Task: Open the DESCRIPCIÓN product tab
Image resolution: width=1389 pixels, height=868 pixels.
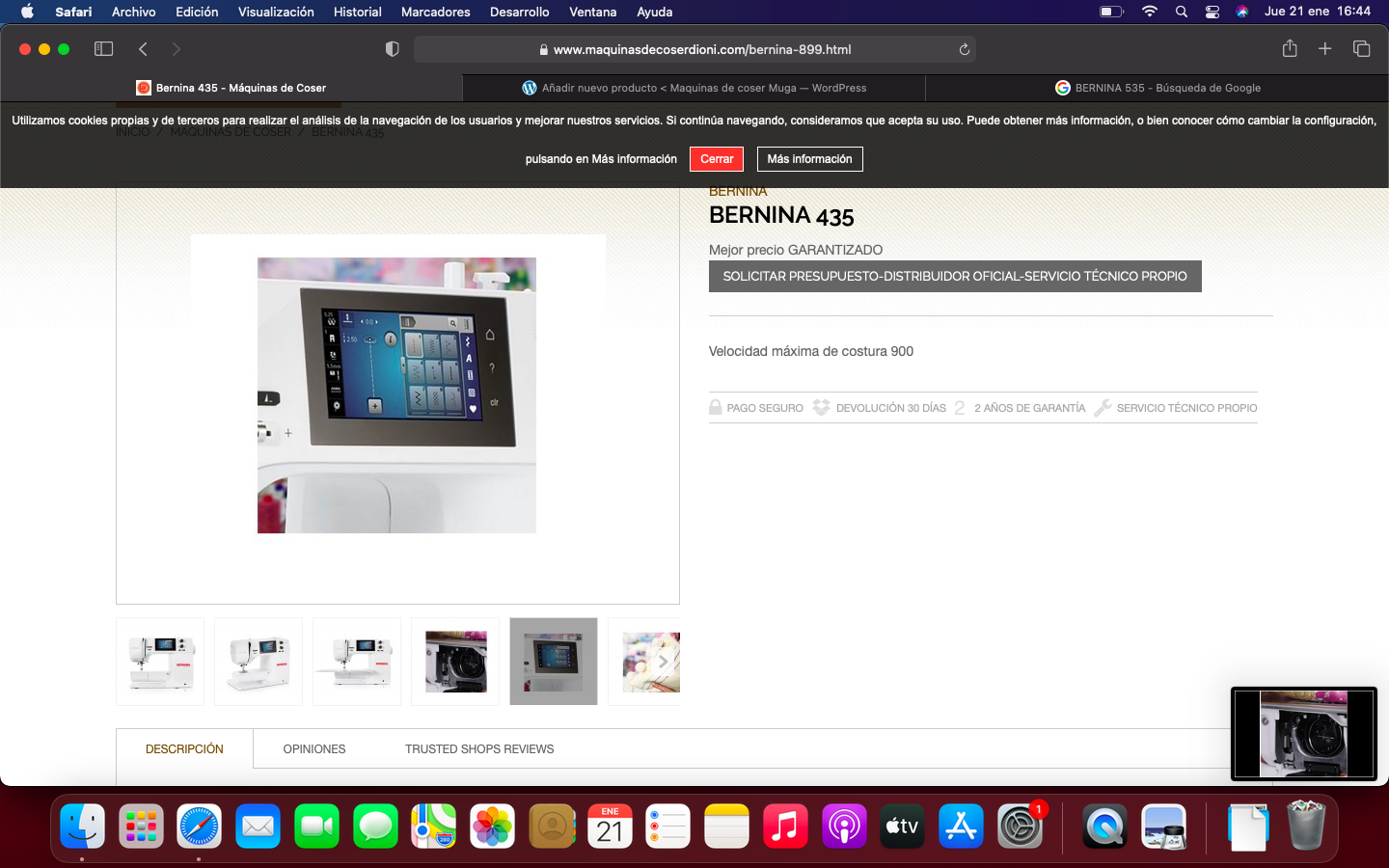Action: pos(184,748)
